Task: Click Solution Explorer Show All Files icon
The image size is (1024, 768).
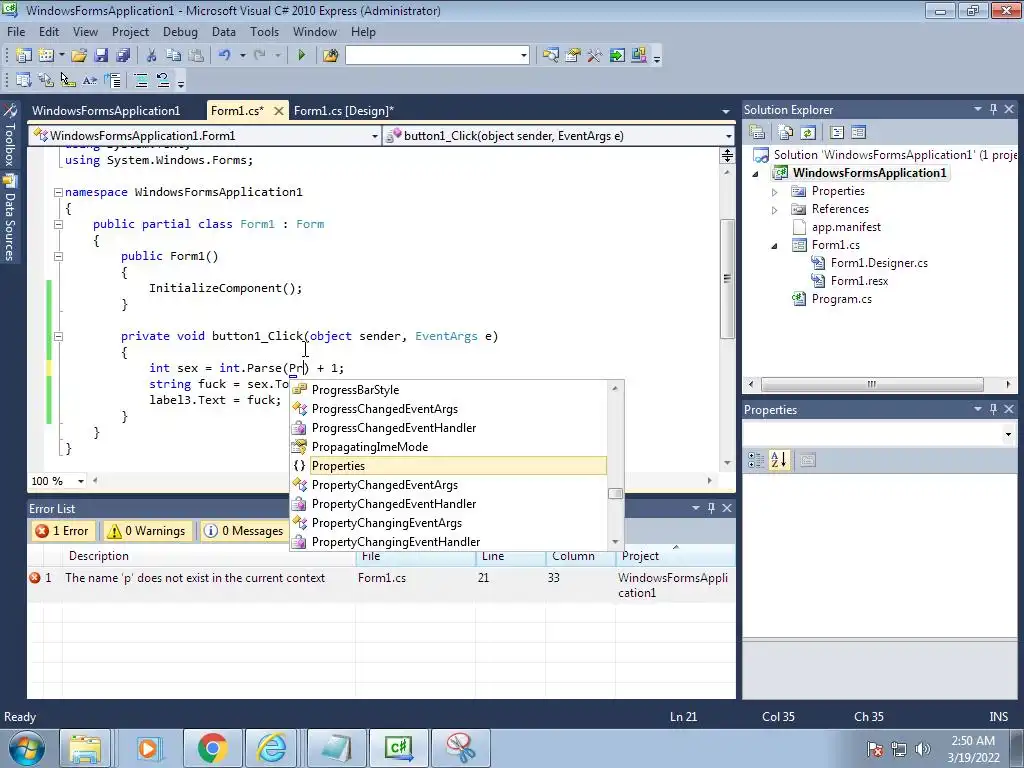Action: click(x=786, y=133)
